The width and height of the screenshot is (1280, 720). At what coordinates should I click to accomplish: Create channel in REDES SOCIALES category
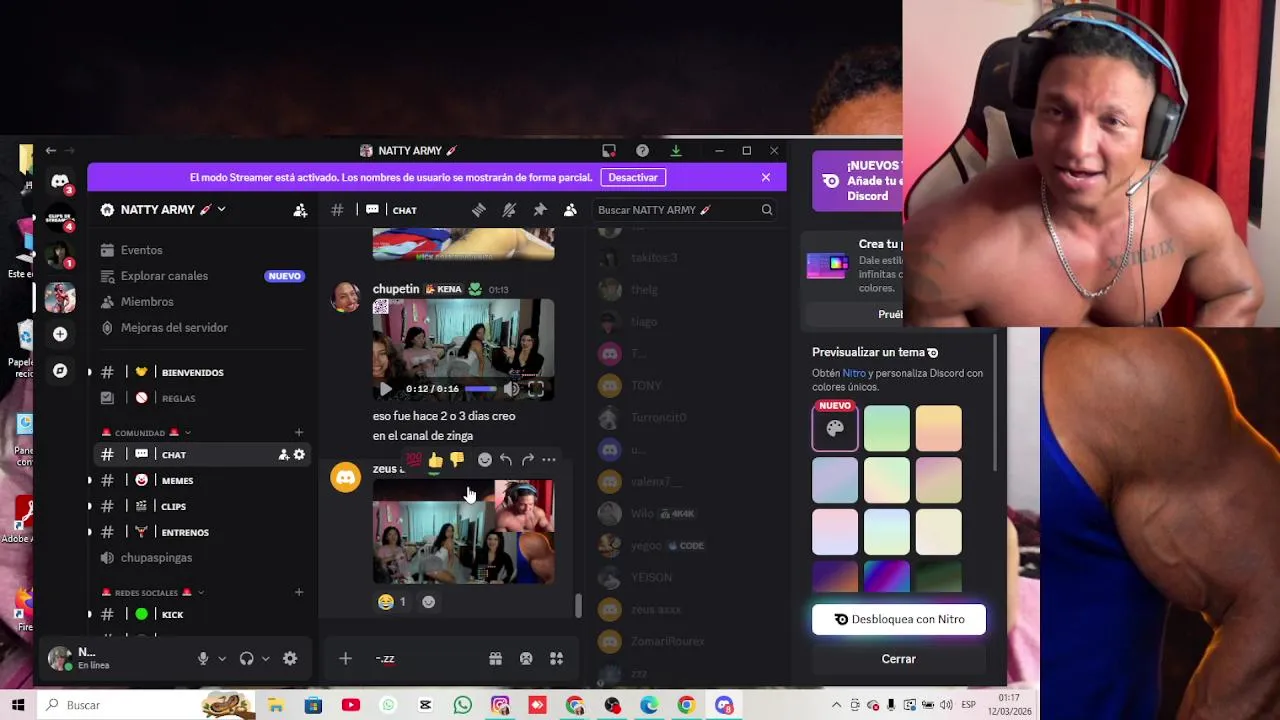pyautogui.click(x=299, y=593)
